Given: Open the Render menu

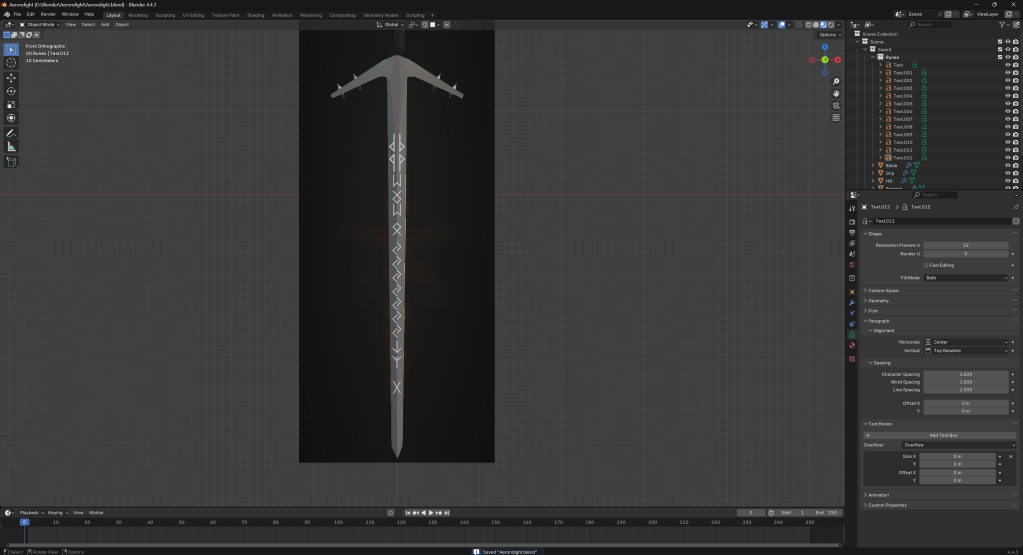Looking at the screenshot, I should tap(48, 15).
